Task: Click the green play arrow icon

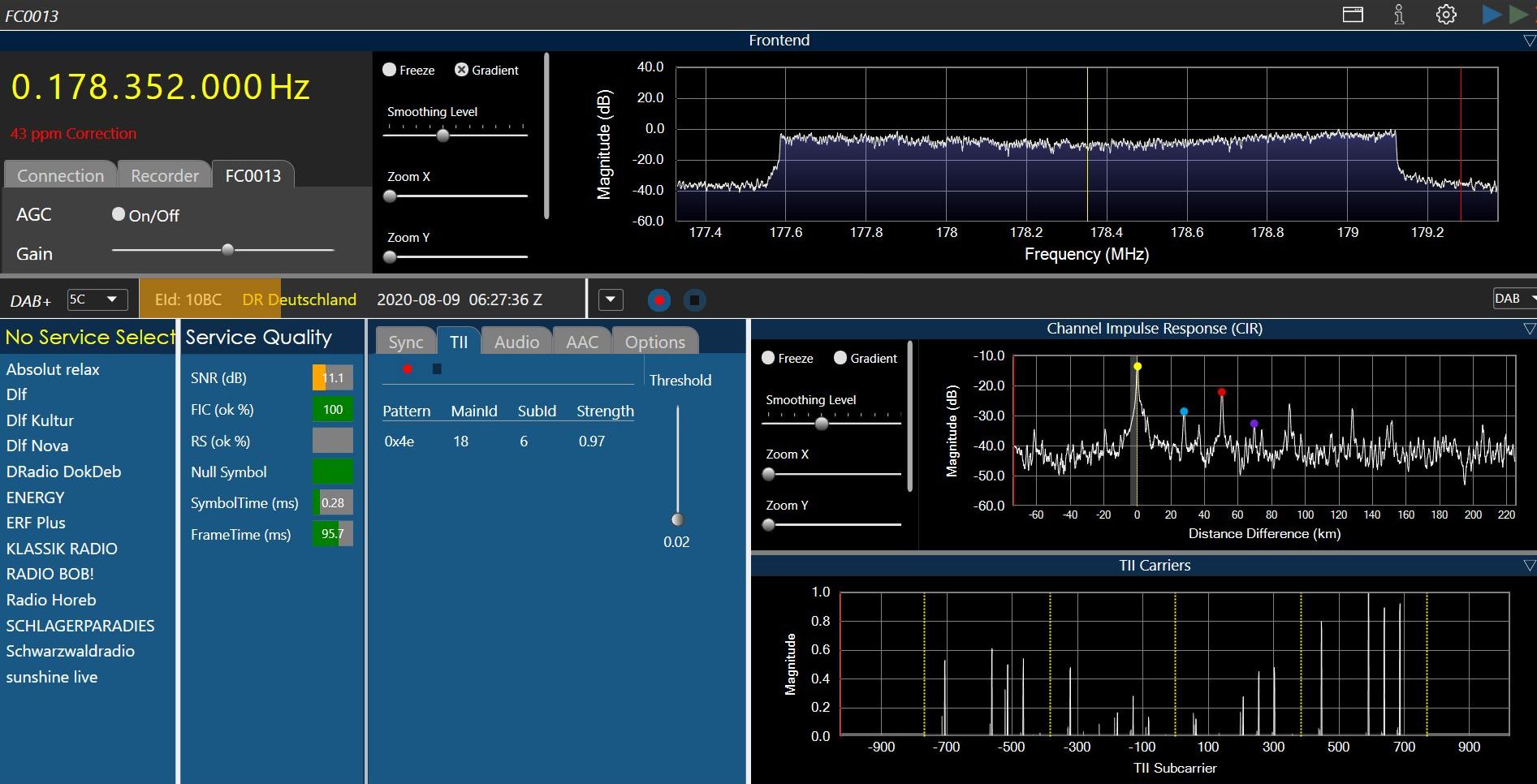Action: 1518,15
